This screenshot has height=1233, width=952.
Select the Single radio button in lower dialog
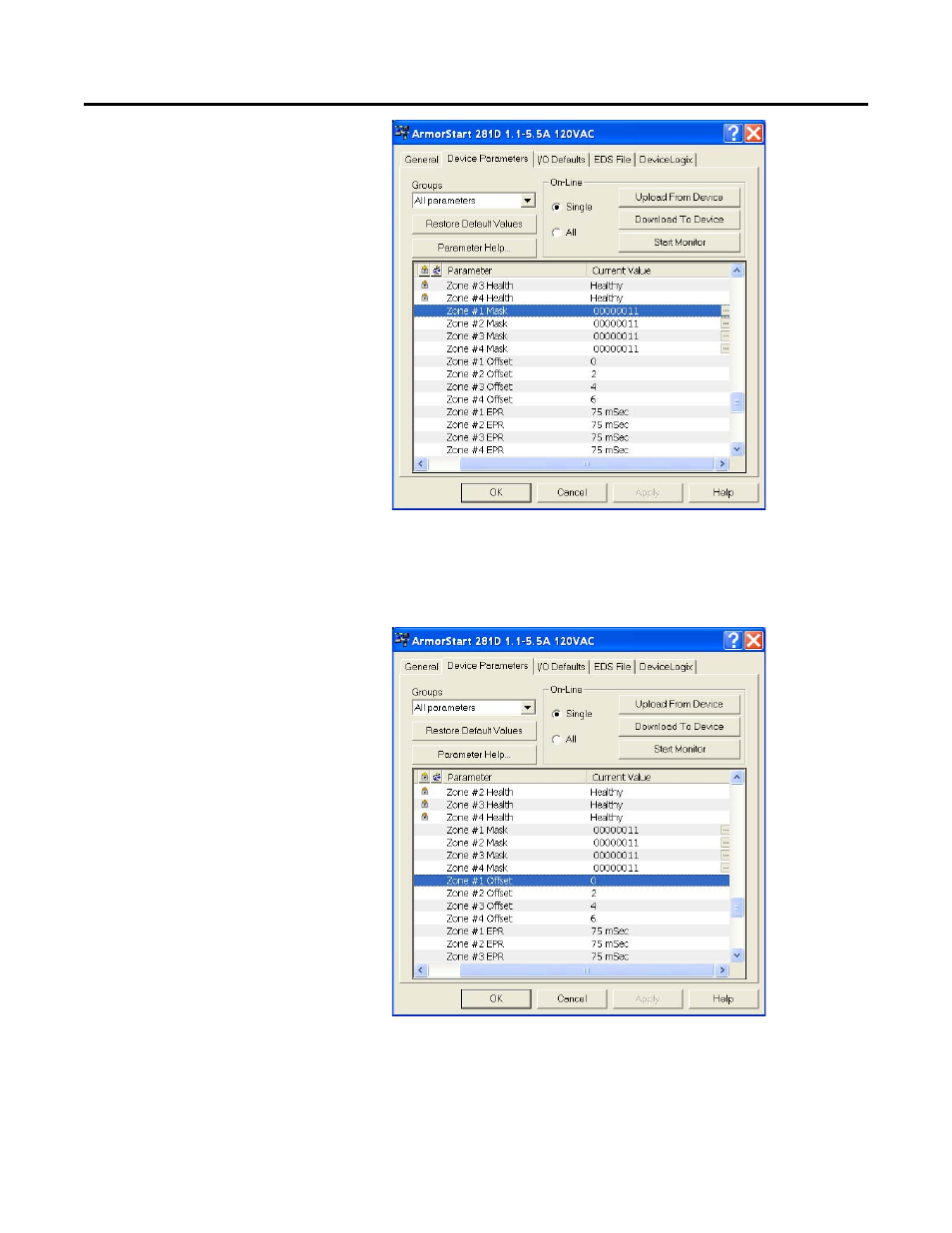[x=556, y=714]
